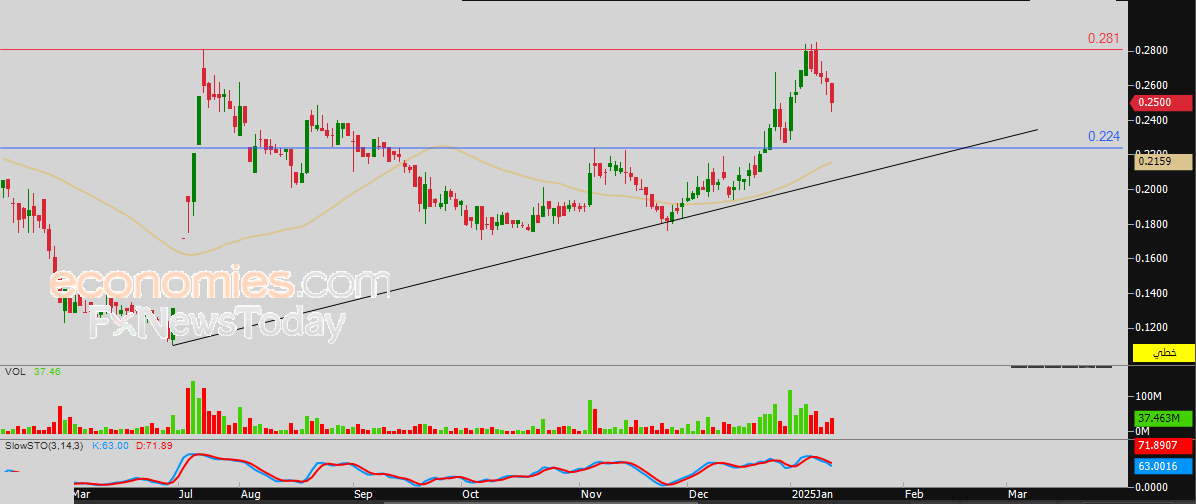Screen dimensions: 1196x504
Task: Select the red 0.2500 current price tag
Action: click(1159, 102)
